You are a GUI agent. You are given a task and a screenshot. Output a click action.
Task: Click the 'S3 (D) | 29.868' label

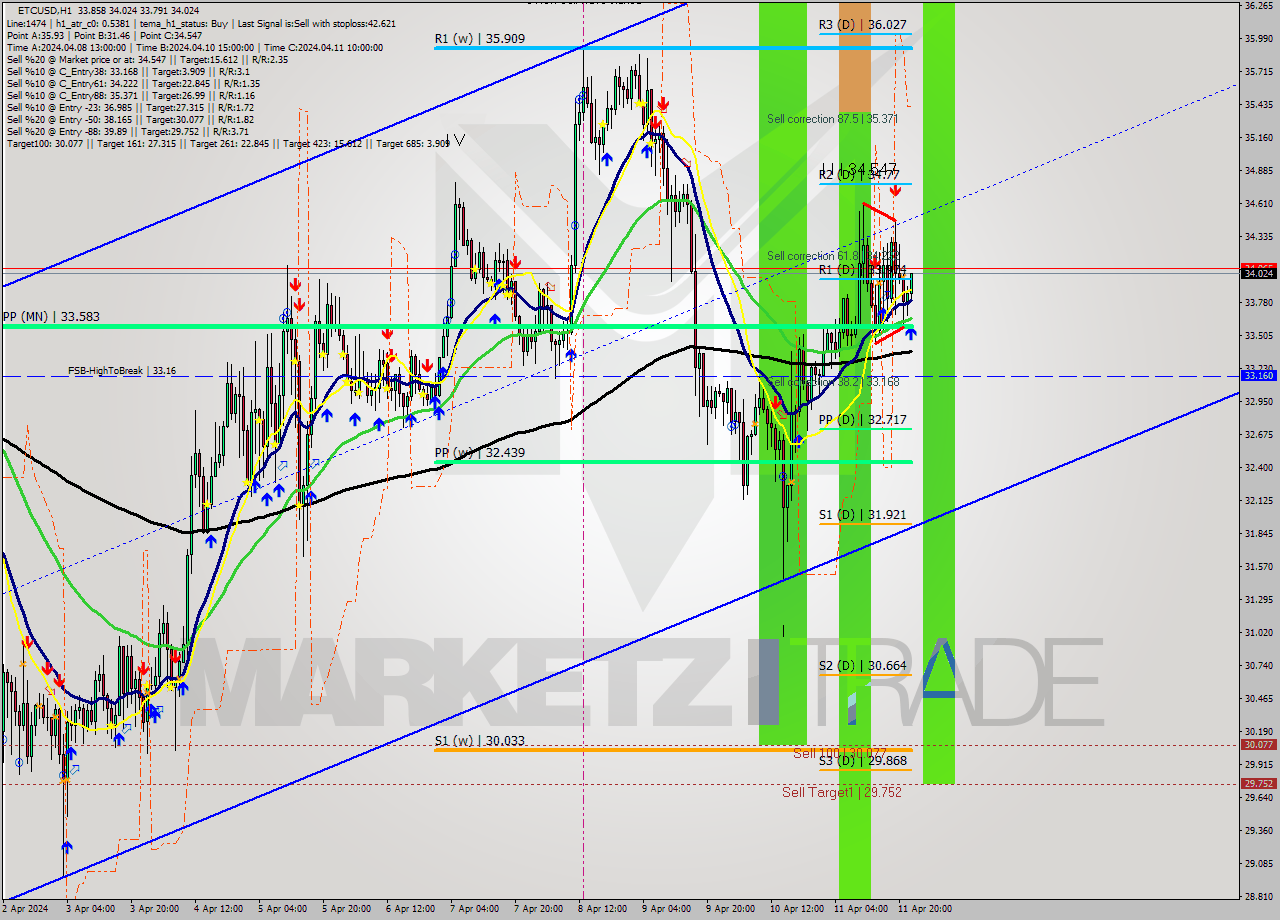point(863,761)
